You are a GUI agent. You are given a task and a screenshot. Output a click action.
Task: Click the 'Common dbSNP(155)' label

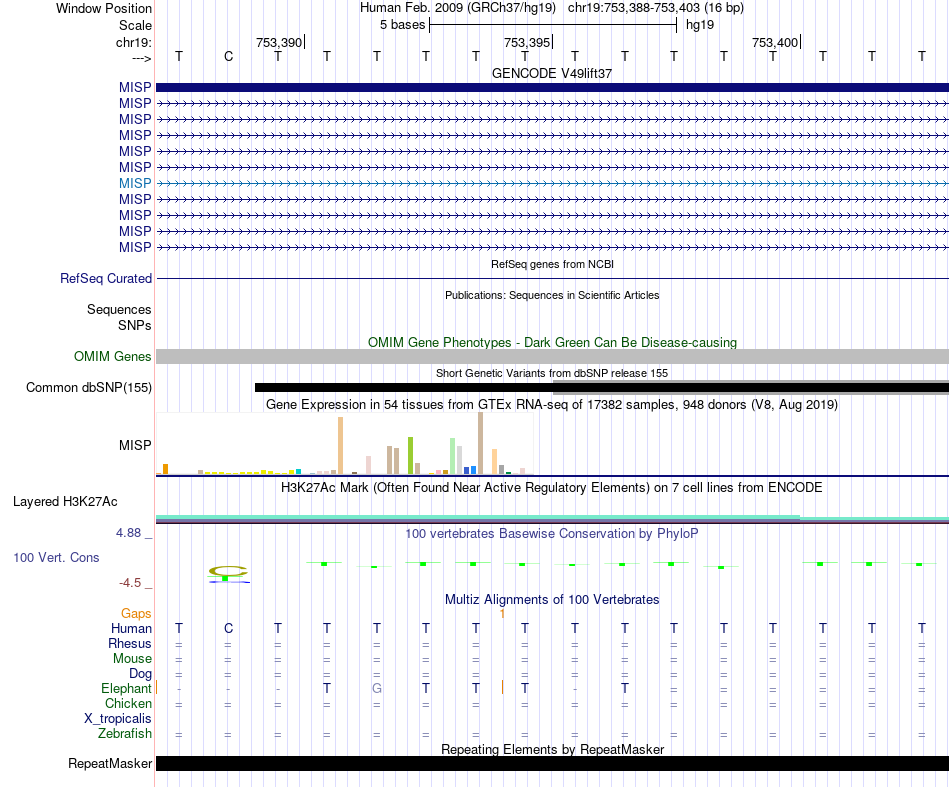[88, 388]
